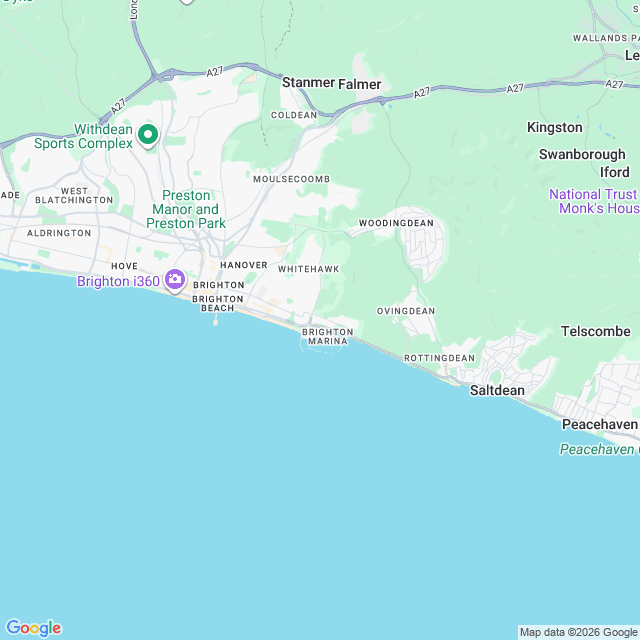The width and height of the screenshot is (640, 640).
Task: Click the Preston Manor and Preston Park label
Action: pyautogui.click(x=186, y=209)
